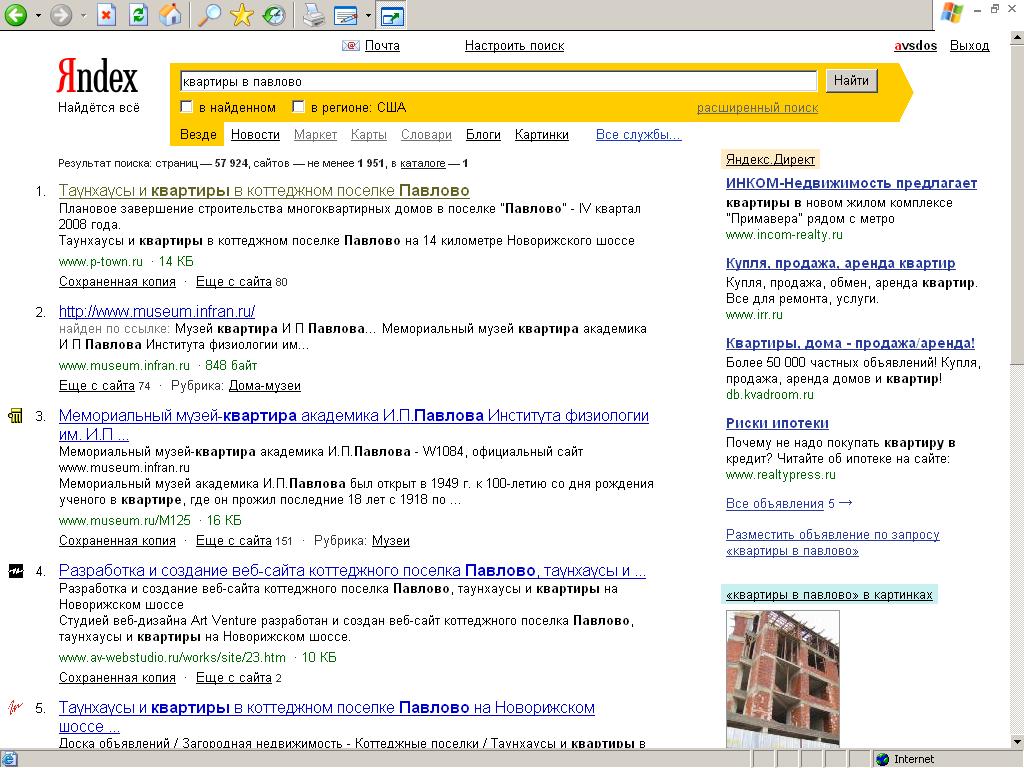Open the http://www.museum.infran.ru/ result link

coord(157,312)
